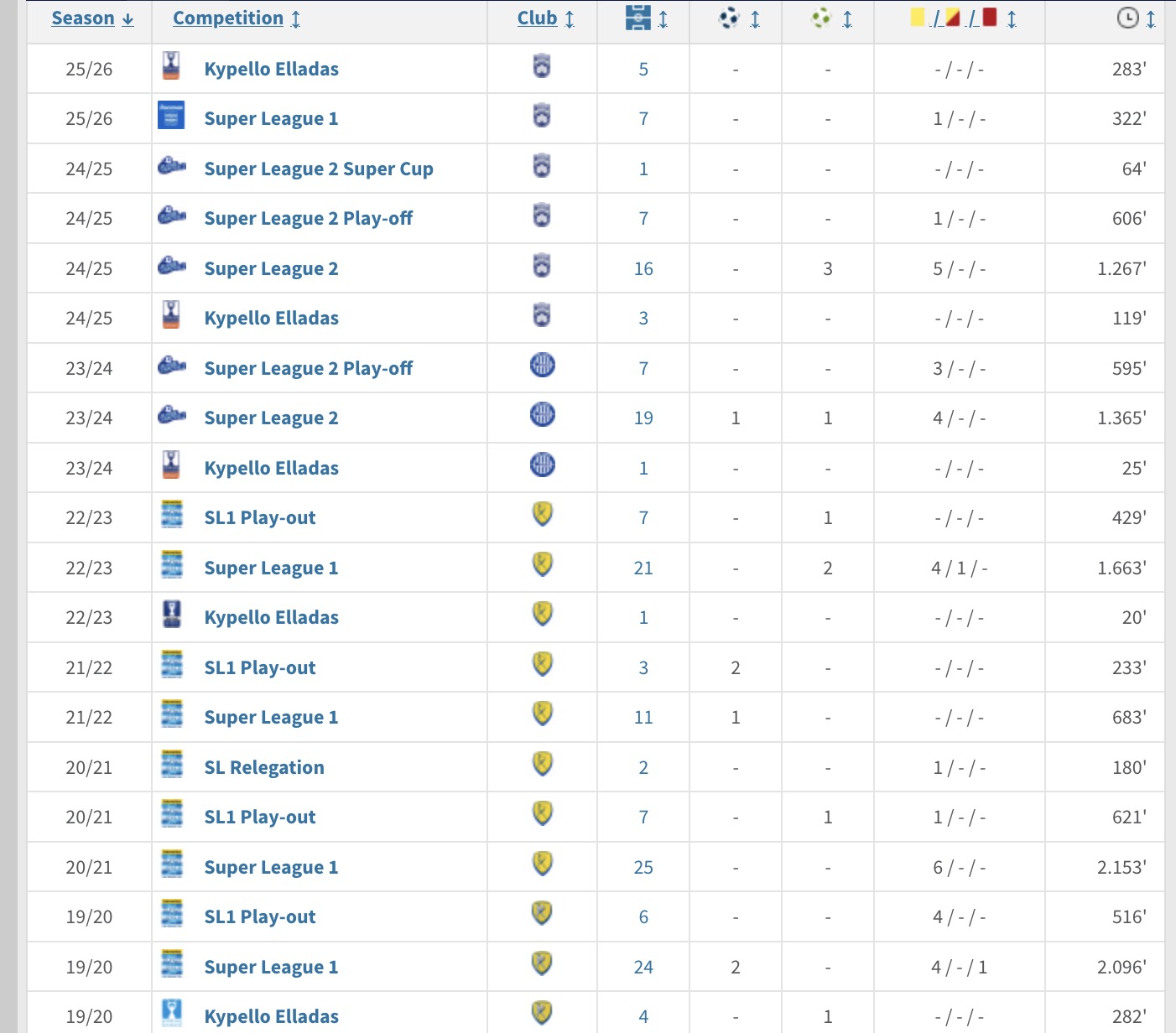View the 24 appearances in 19/20 Super League 1

click(643, 967)
